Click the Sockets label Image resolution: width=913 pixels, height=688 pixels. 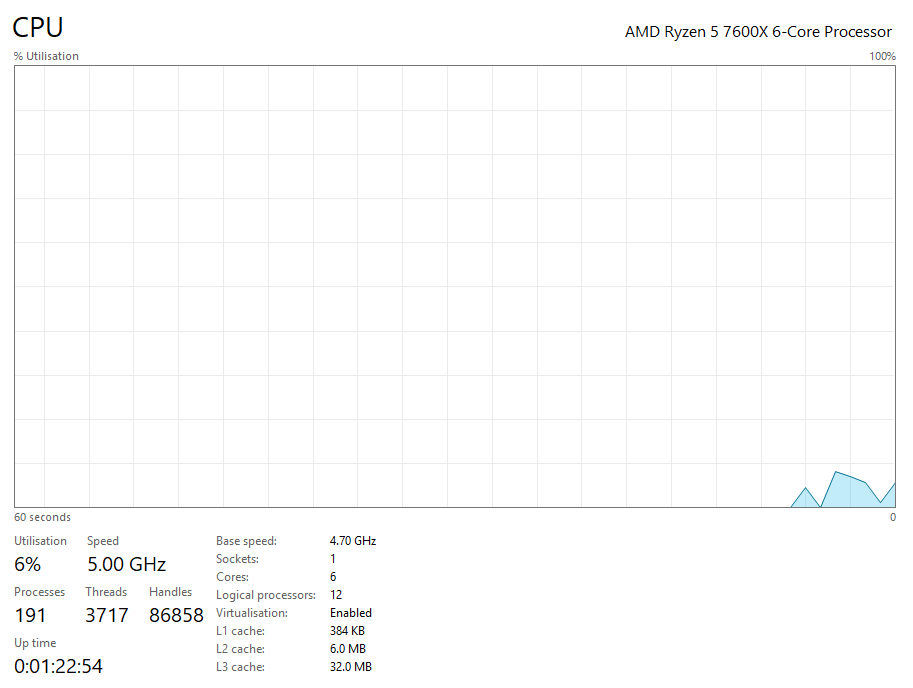click(237, 559)
